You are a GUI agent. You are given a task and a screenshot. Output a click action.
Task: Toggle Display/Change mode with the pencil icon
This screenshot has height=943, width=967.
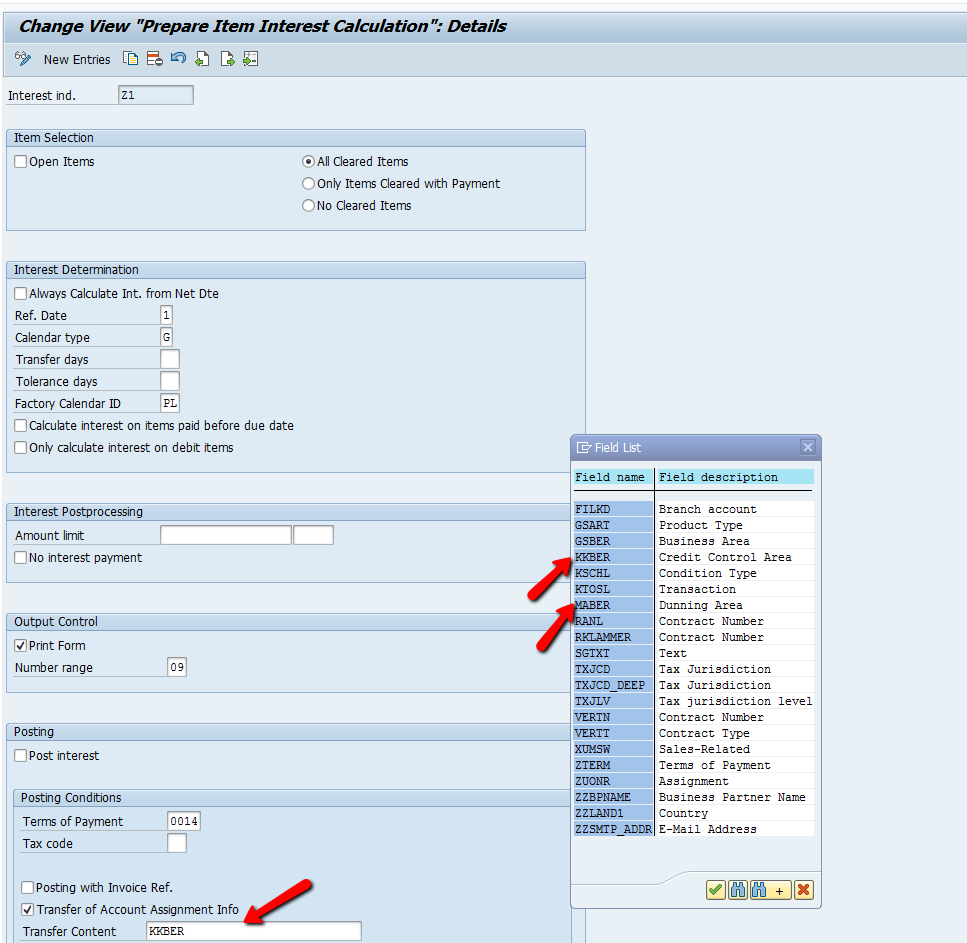(21, 59)
